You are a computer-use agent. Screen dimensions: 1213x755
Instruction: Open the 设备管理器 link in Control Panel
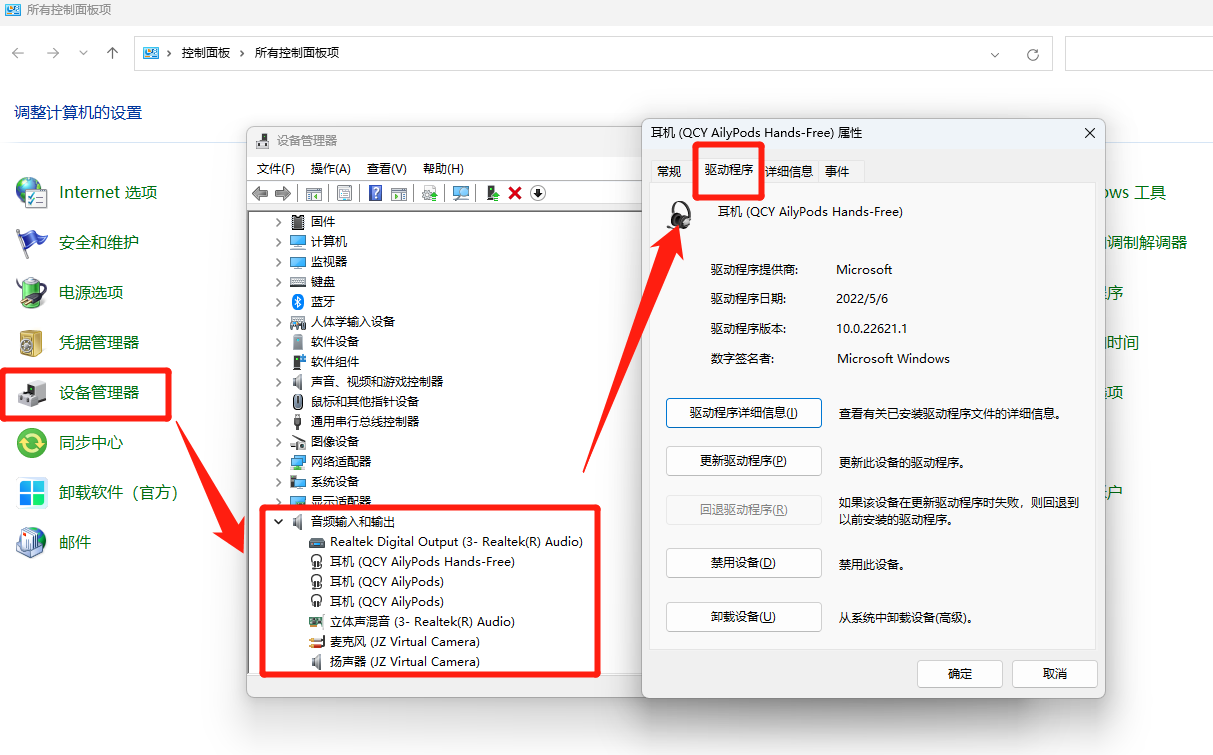[x=99, y=392]
